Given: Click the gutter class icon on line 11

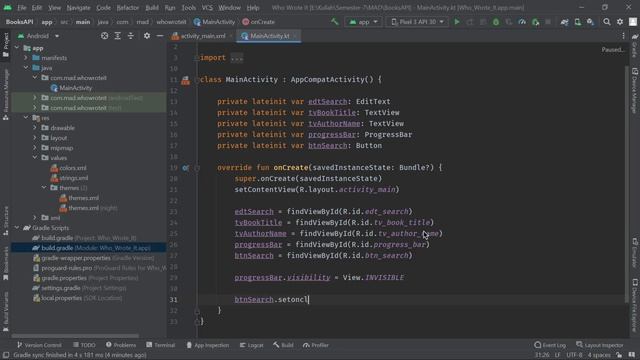Looking at the screenshot, I should (x=185, y=80).
